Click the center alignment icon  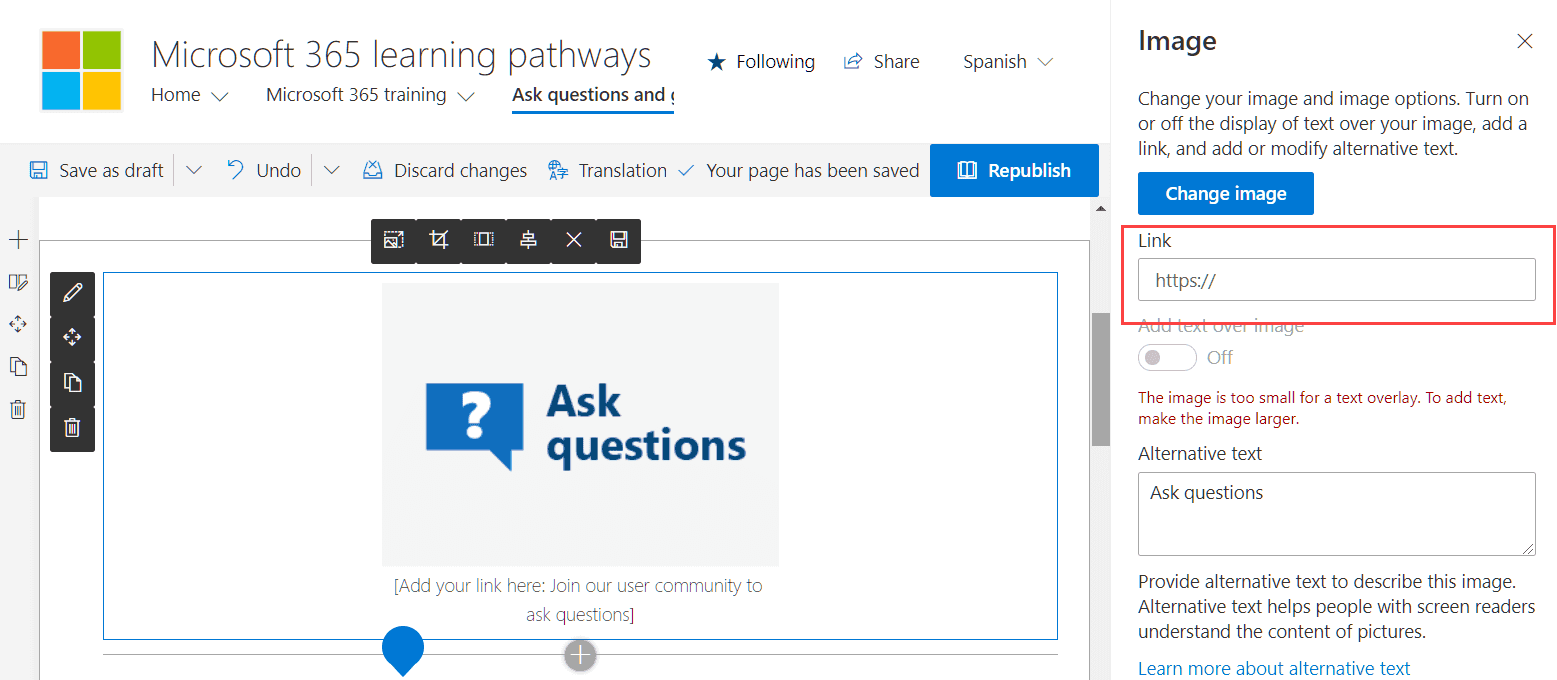tap(528, 240)
